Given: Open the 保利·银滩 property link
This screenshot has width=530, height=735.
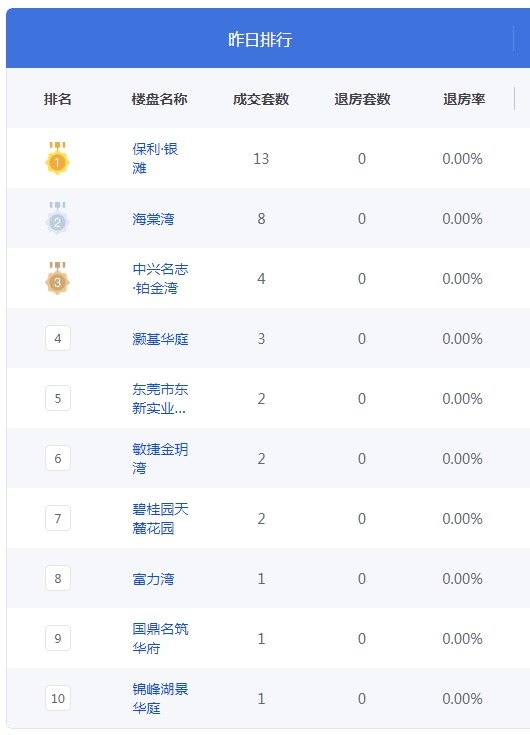Looking at the screenshot, I should click(155, 158).
